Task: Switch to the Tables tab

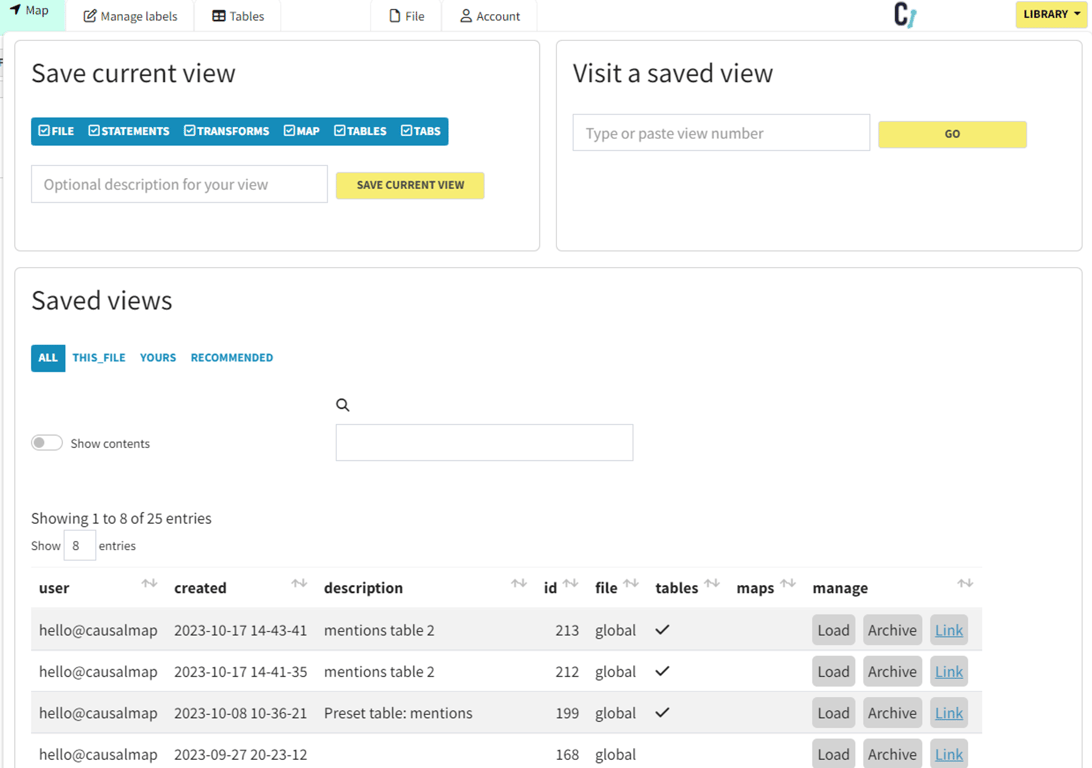Action: (x=238, y=16)
